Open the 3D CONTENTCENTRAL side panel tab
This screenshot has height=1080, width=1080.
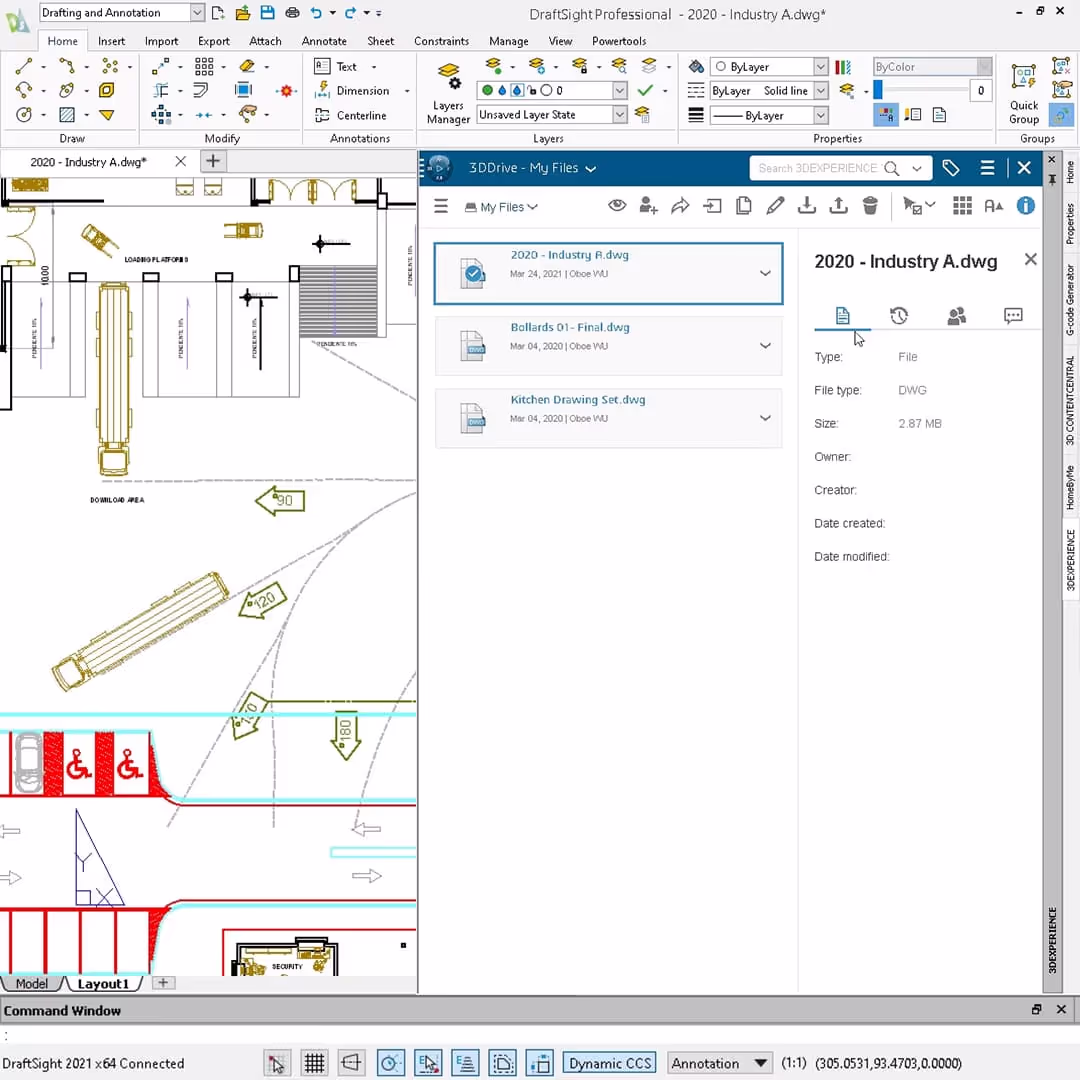(1070, 400)
